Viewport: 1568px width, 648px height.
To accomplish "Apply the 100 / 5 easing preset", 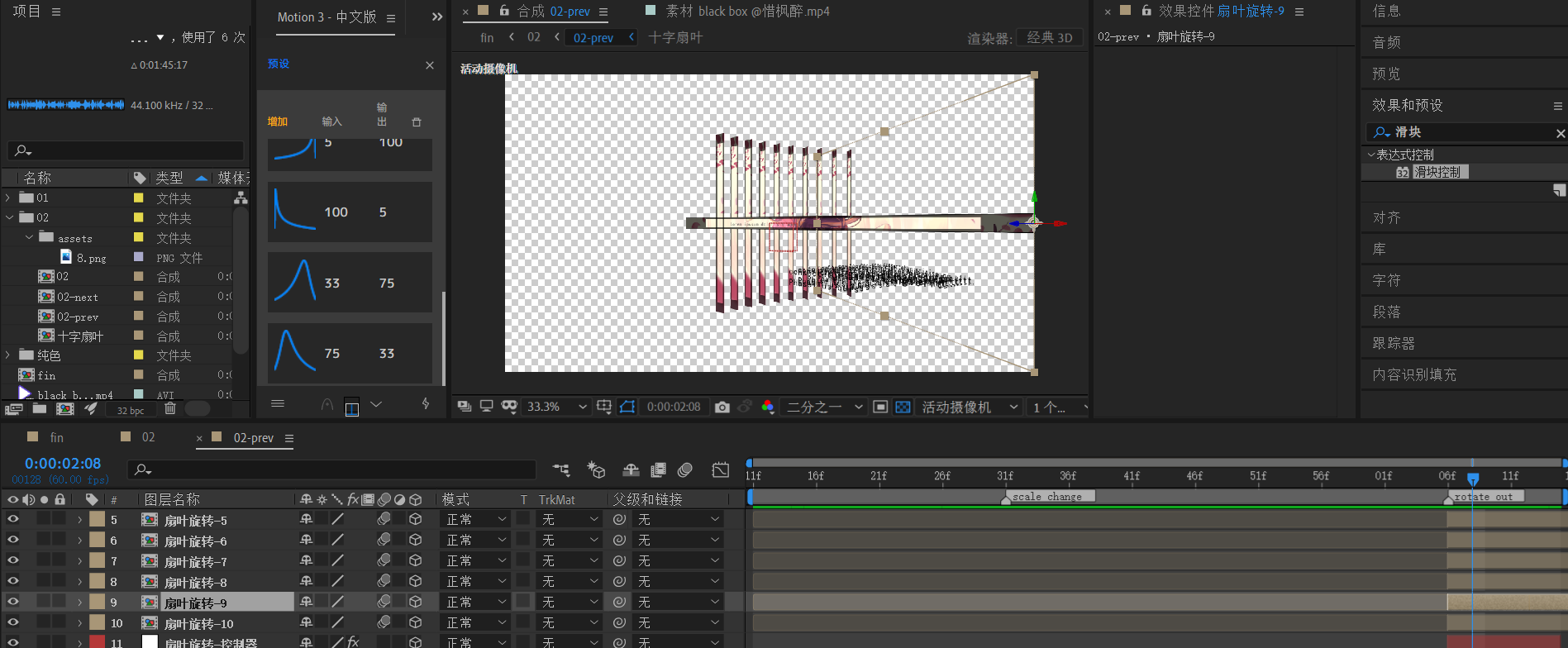I will coord(350,212).
